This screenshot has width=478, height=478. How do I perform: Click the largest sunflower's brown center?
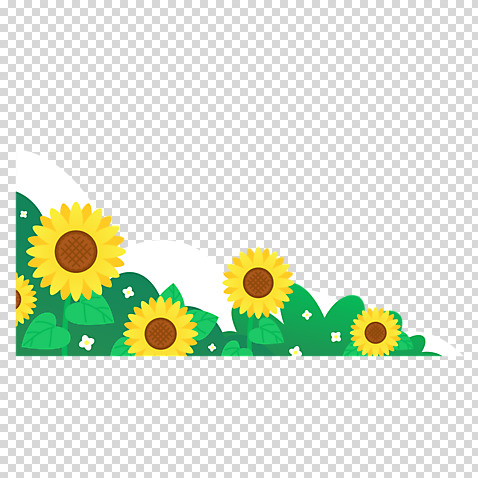click(76, 252)
